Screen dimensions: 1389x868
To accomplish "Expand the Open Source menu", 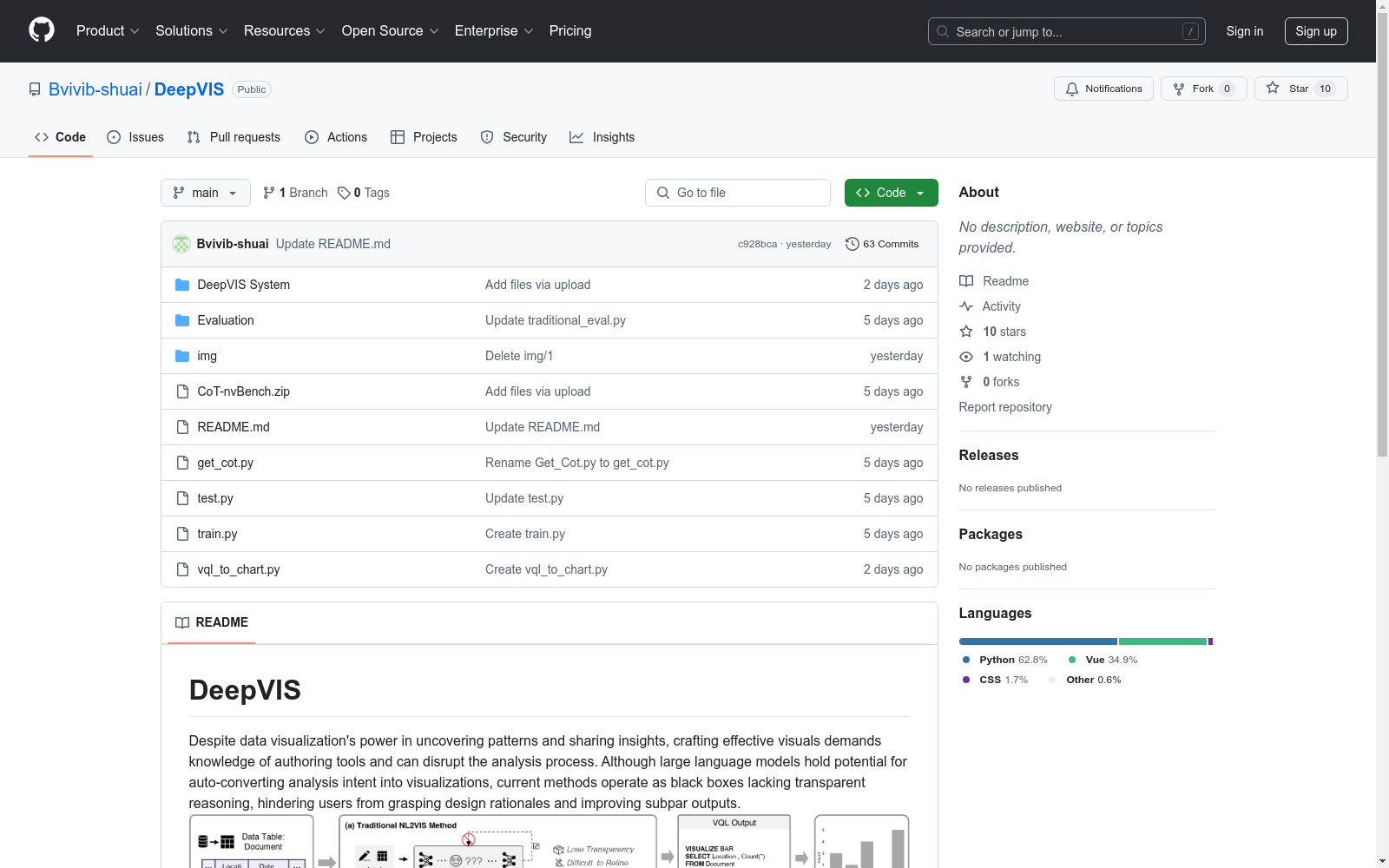I will [x=390, y=31].
